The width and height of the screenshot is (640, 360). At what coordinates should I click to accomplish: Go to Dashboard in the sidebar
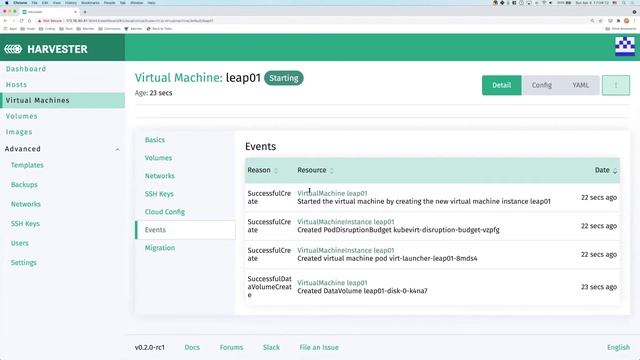point(26,69)
